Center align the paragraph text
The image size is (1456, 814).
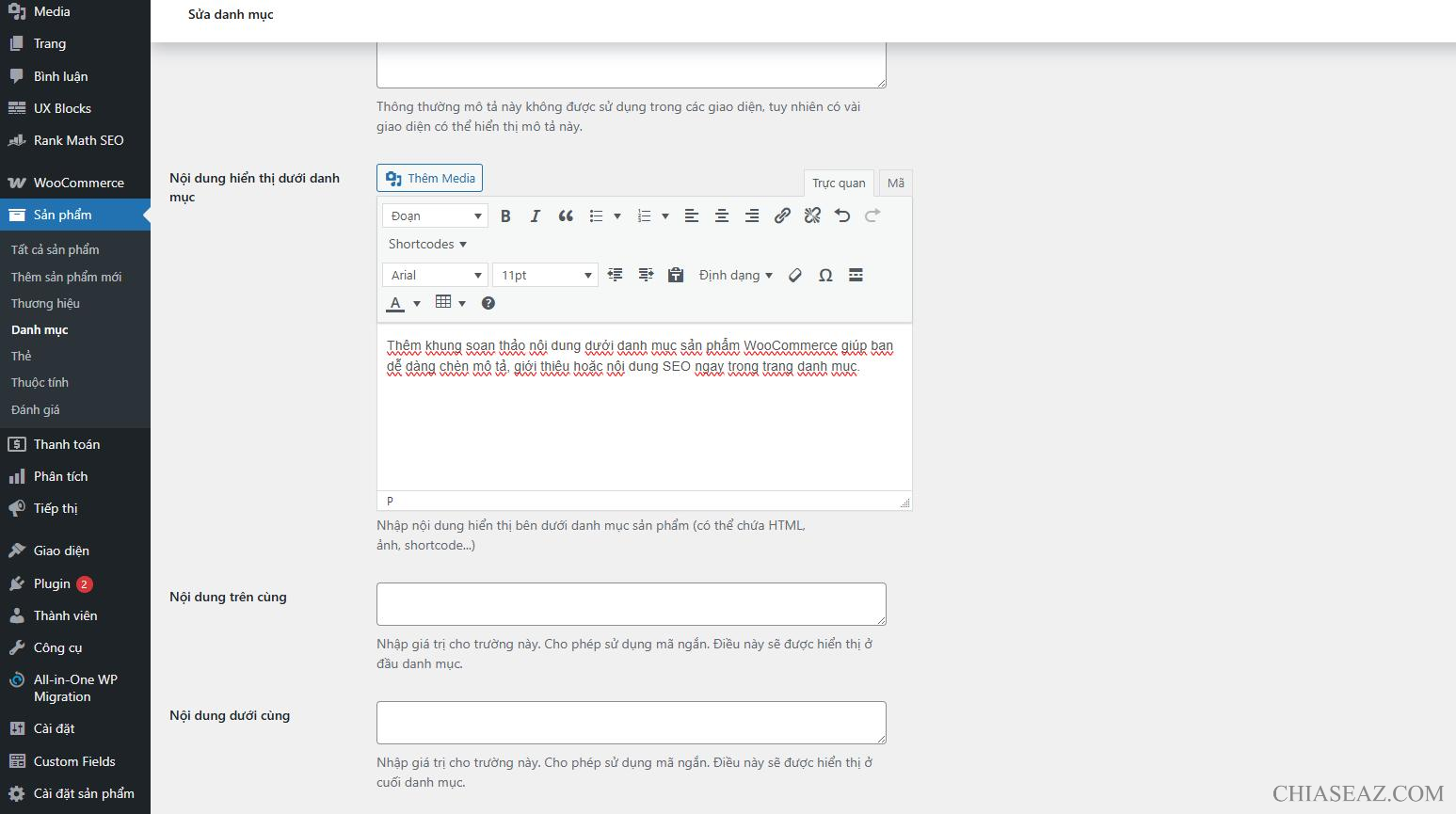[722, 216]
